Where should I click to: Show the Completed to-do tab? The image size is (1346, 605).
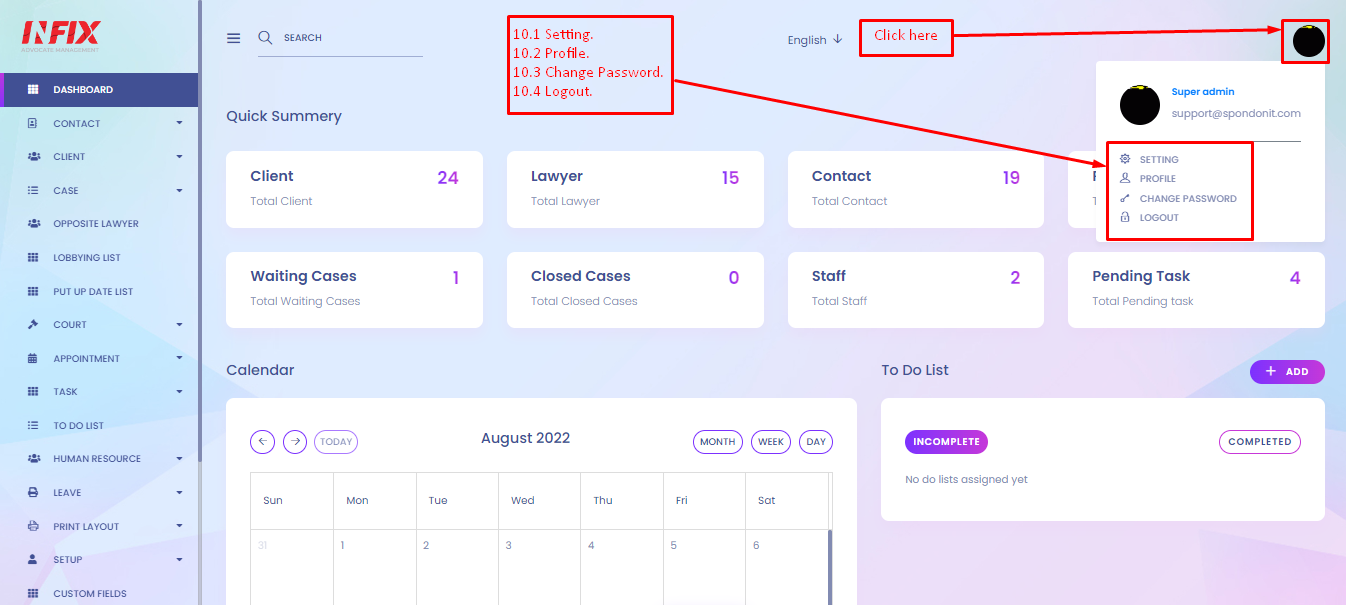tap(1260, 442)
